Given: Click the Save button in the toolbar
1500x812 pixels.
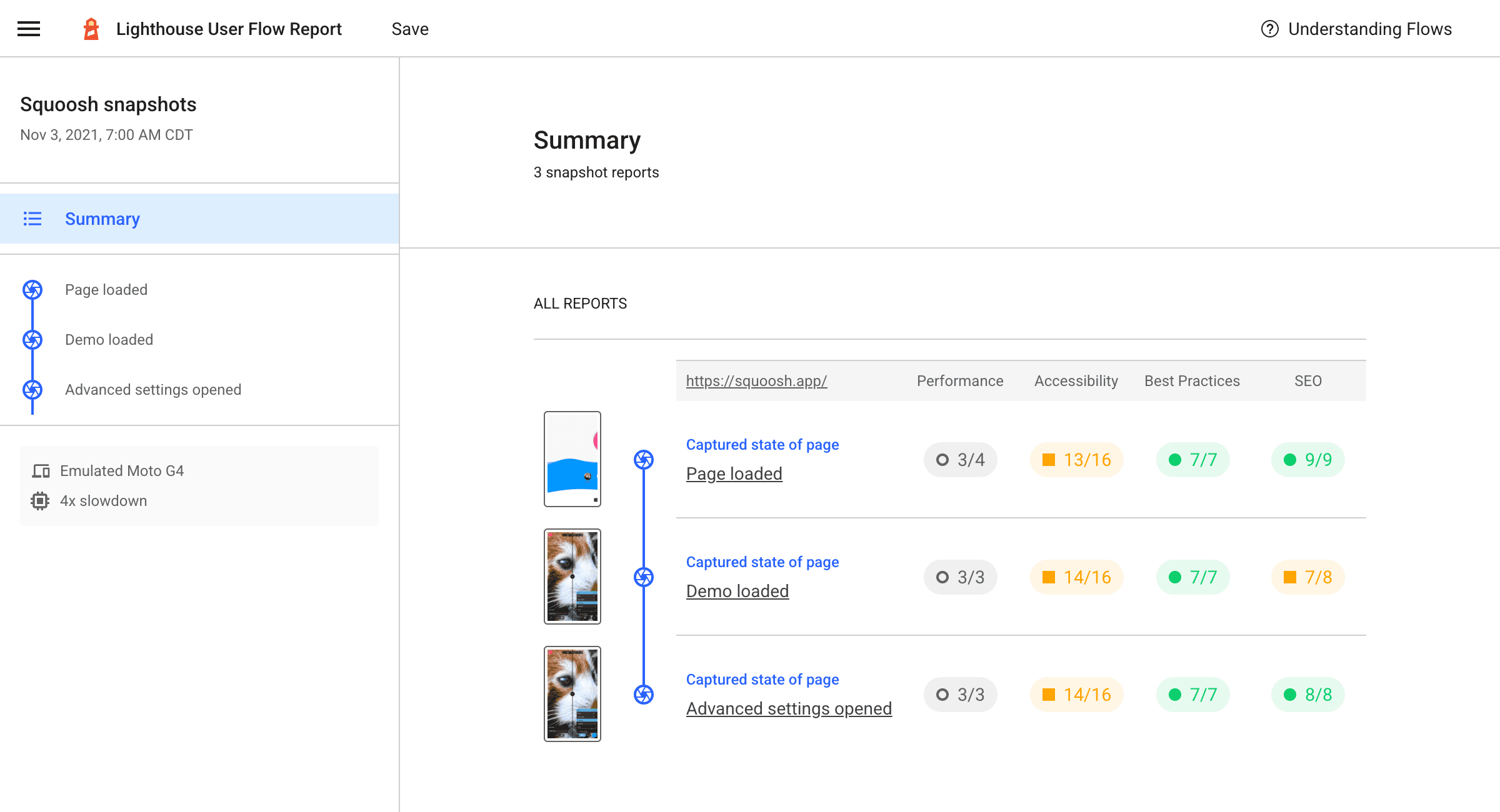Looking at the screenshot, I should [x=411, y=28].
